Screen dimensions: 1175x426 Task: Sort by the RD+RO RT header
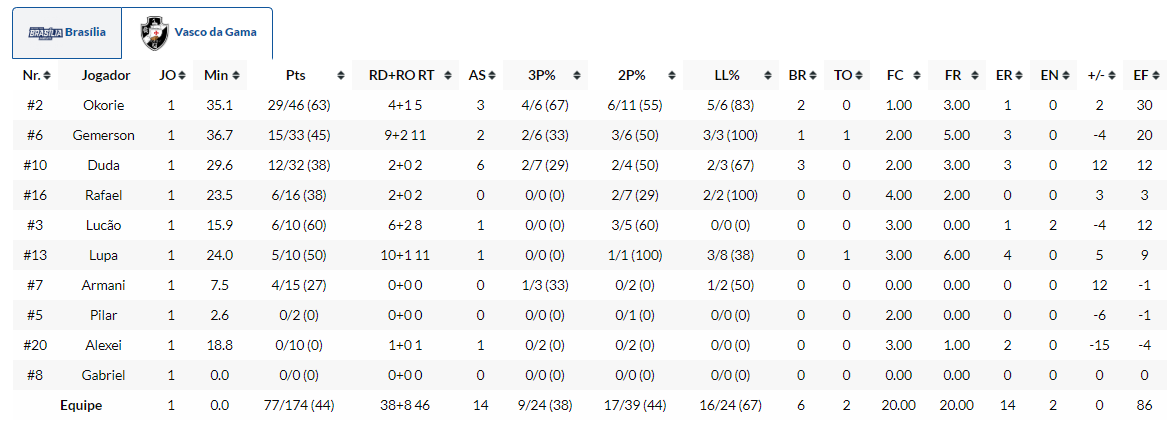click(x=400, y=75)
